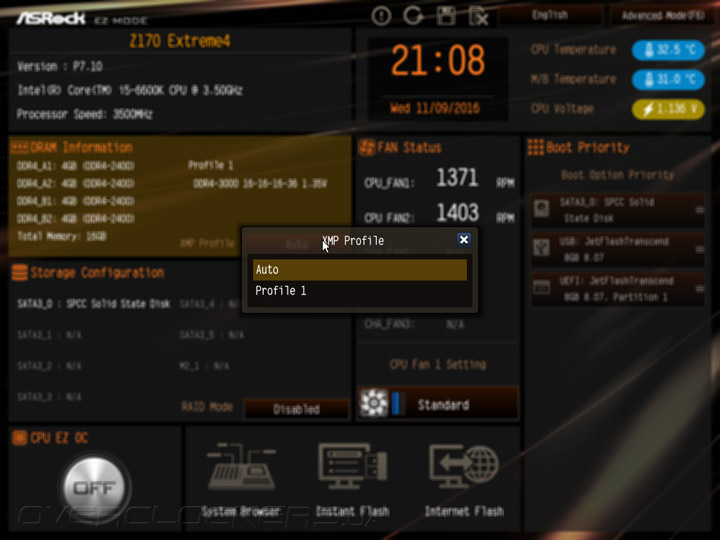Click the fan gear icon beside Standard
Screen dimensions: 720x540
[x=373, y=403]
